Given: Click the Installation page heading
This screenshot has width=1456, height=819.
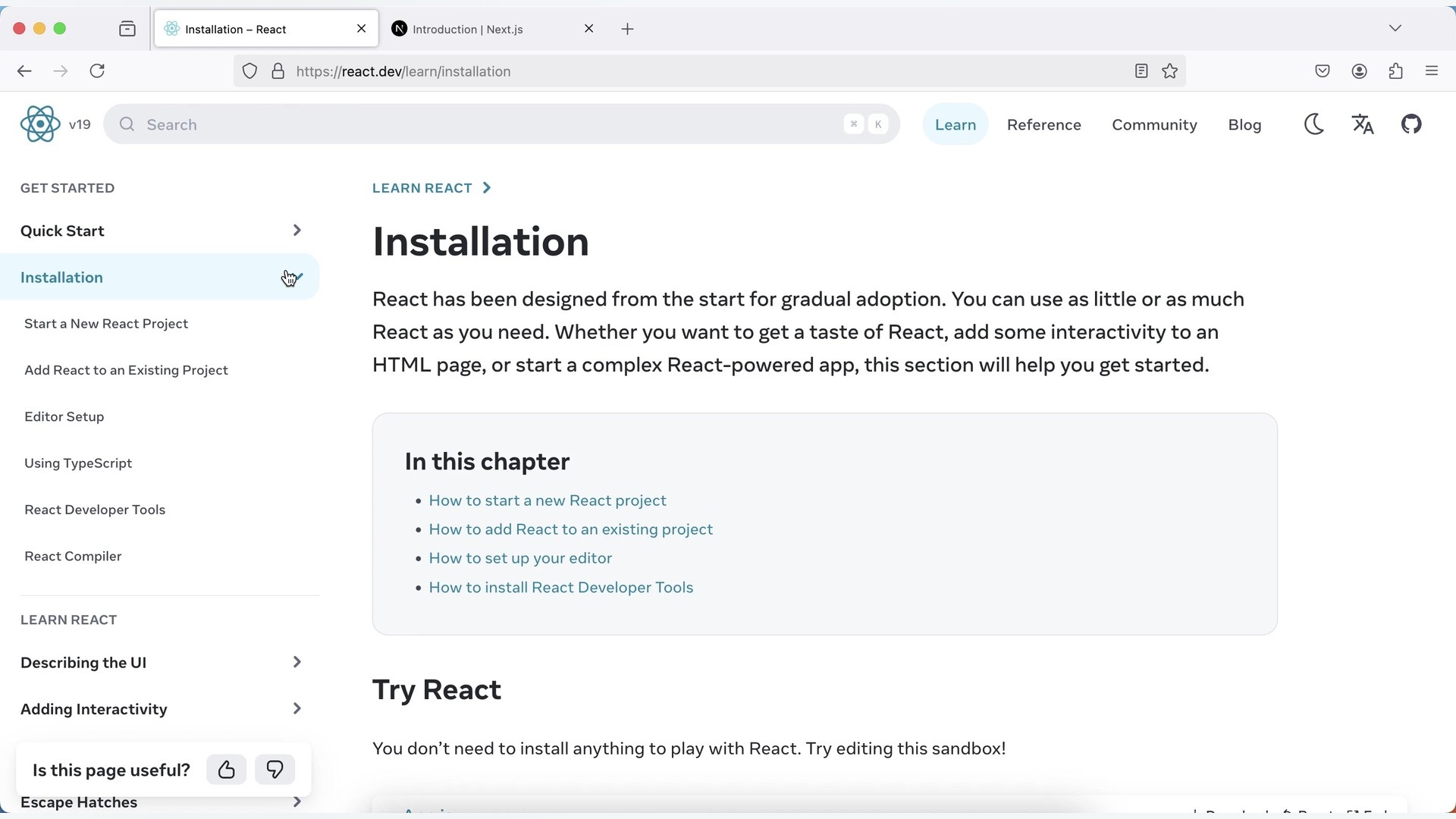Looking at the screenshot, I should pos(481,242).
